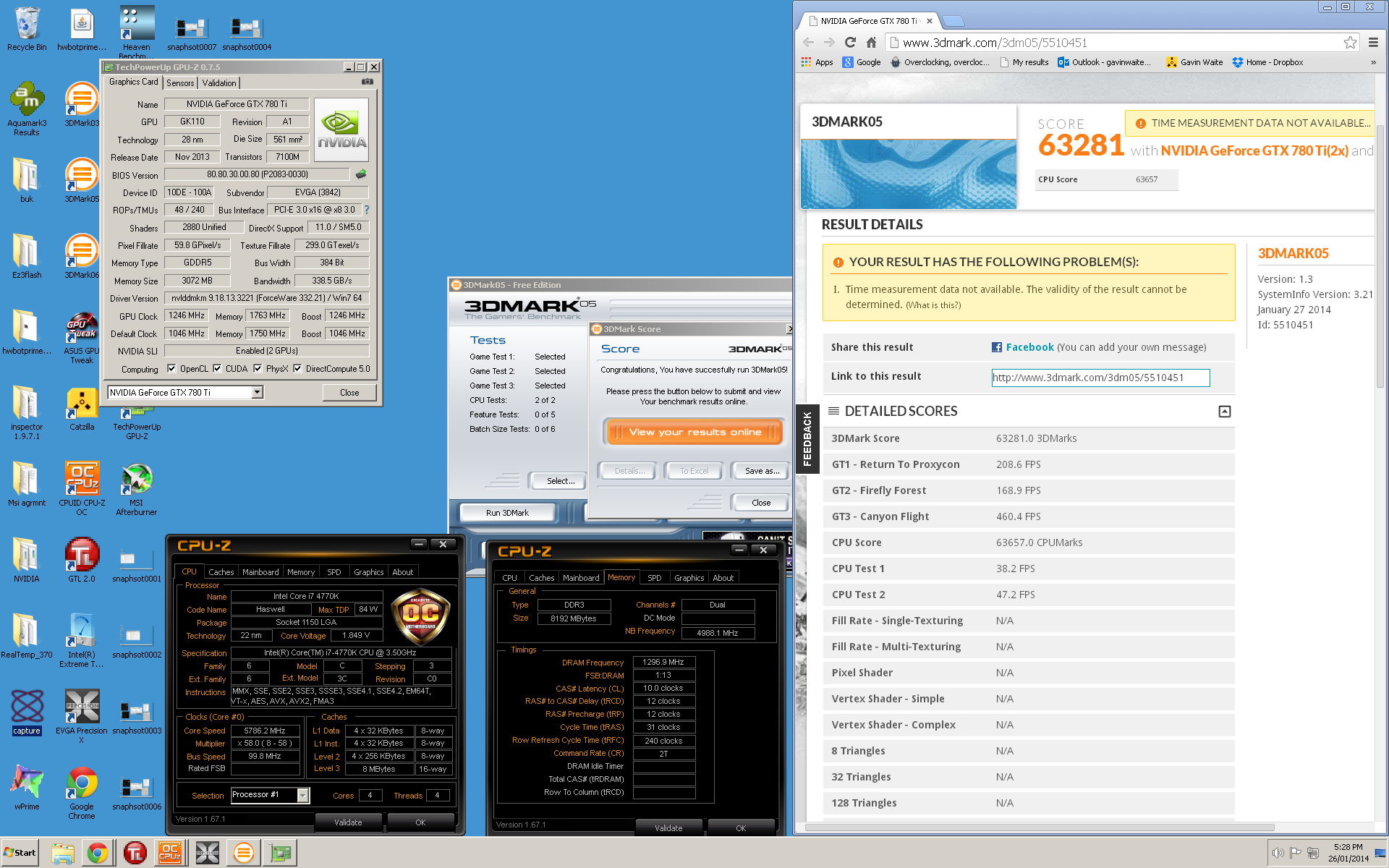Screen dimensions: 1389x868
Task: Click Run 3DMark button
Action: [x=507, y=513]
